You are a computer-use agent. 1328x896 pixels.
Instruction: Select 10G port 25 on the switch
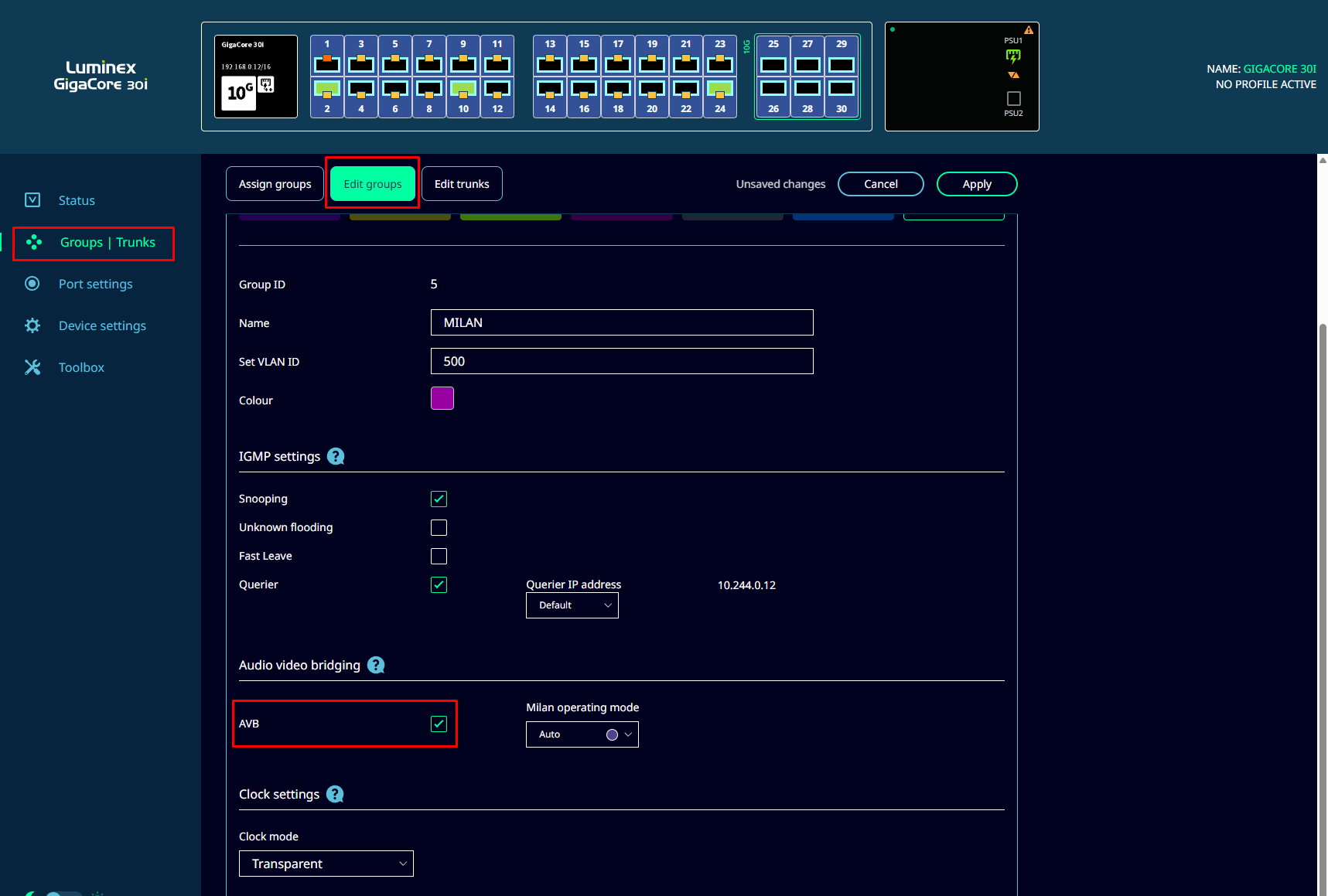coord(773,57)
